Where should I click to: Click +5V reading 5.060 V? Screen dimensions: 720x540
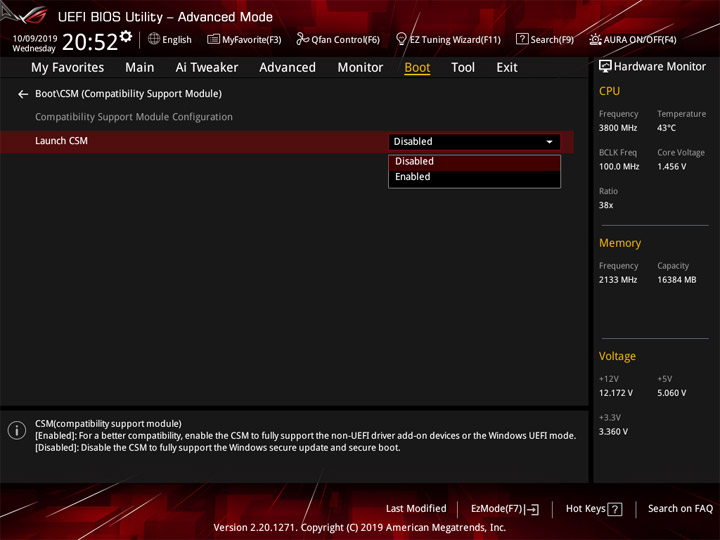pyautogui.click(x=671, y=393)
